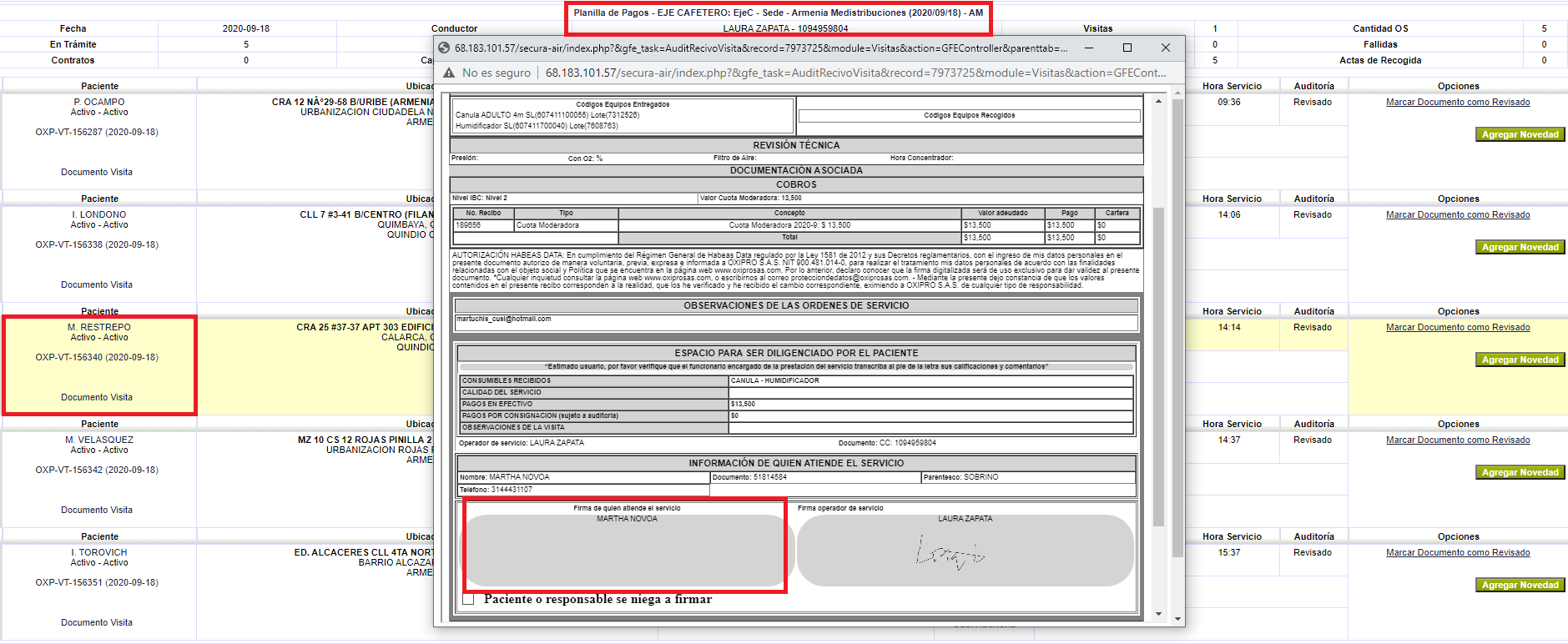Click the inner document scrollbar thumb

click(1158, 366)
